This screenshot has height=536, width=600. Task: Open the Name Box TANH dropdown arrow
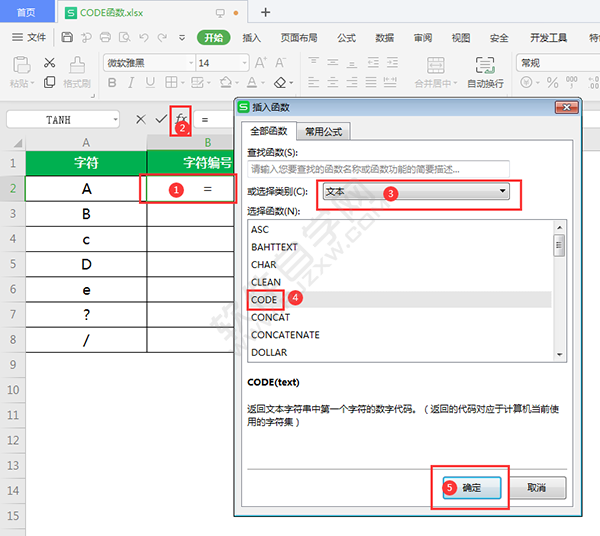(x=115, y=120)
